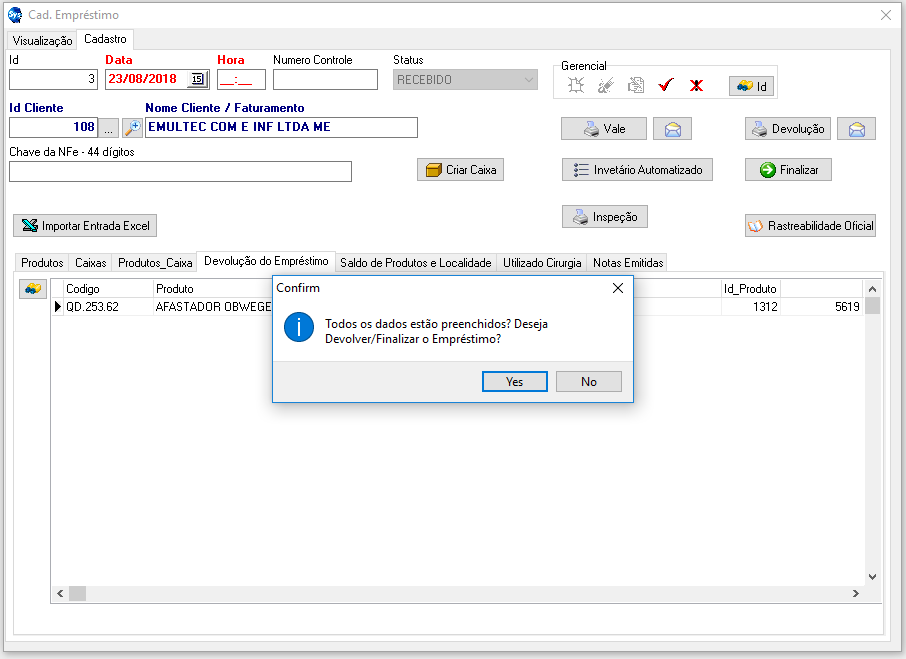Click the red X cancel icon in Gerencial
The height and width of the screenshot is (659, 906).
pyautogui.click(x=696, y=86)
